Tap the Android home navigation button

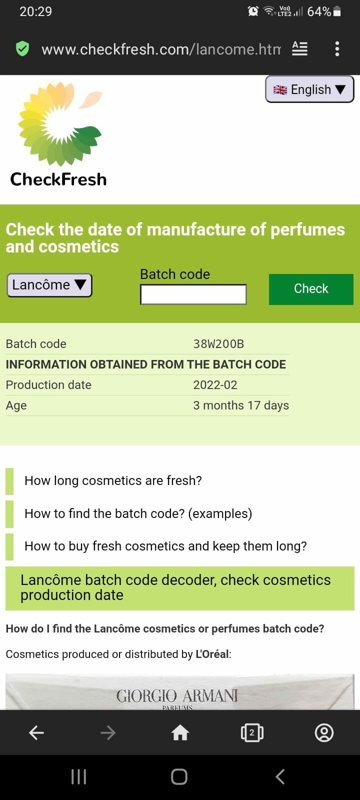[179, 777]
